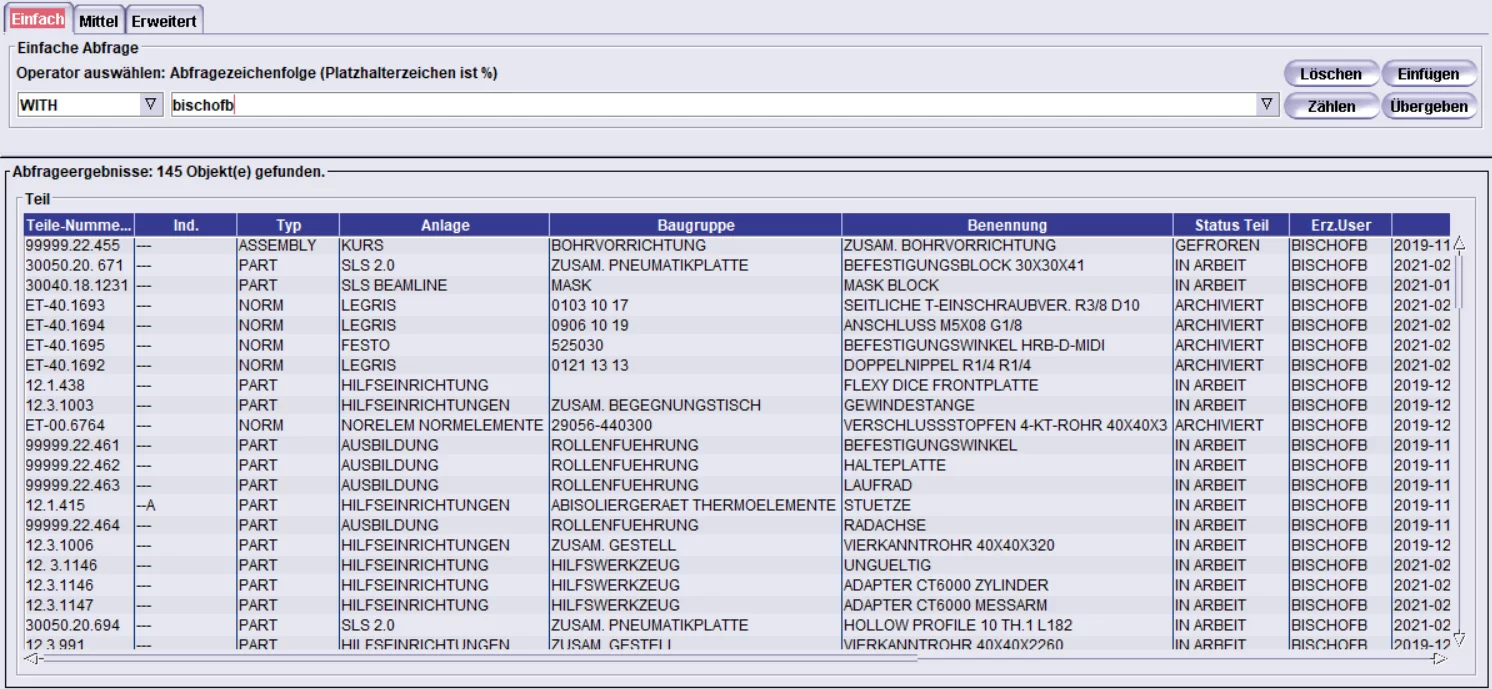Sort by the Teile-Nummer column header

tap(78, 225)
